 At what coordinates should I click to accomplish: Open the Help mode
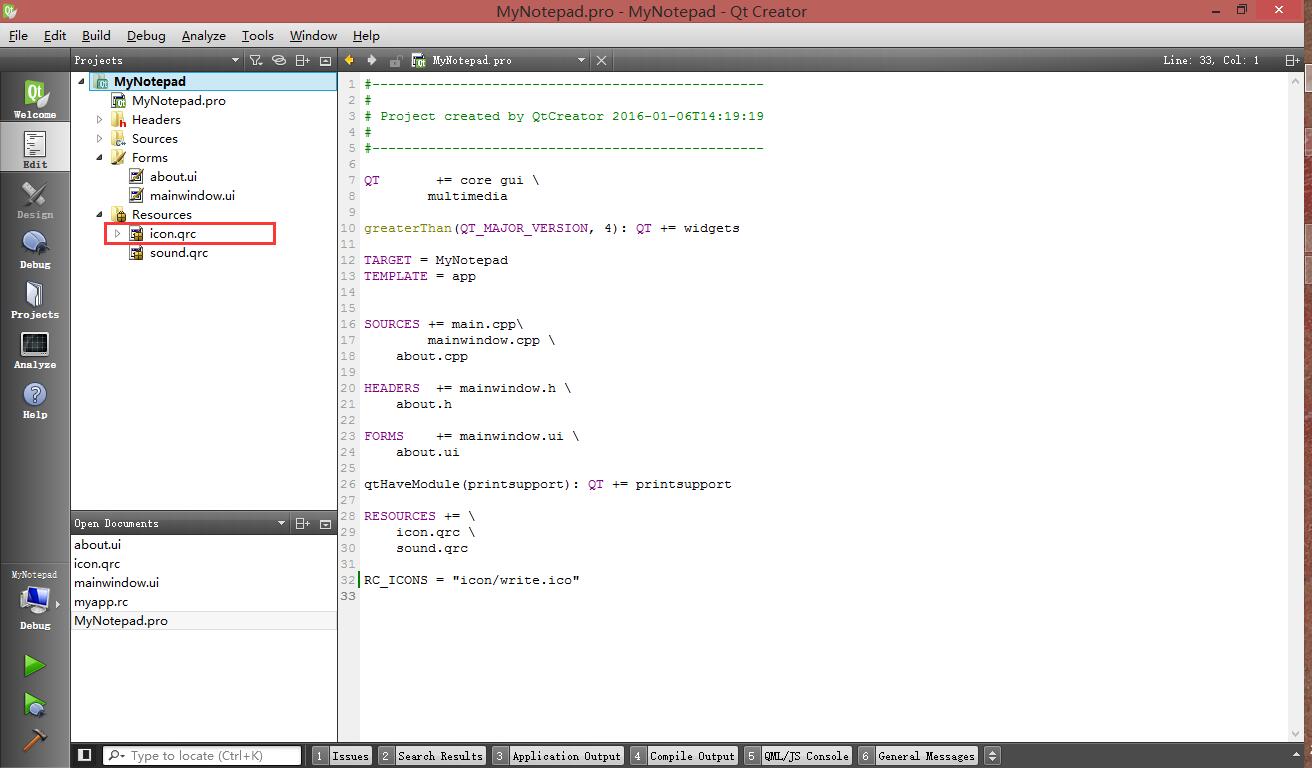[x=35, y=399]
